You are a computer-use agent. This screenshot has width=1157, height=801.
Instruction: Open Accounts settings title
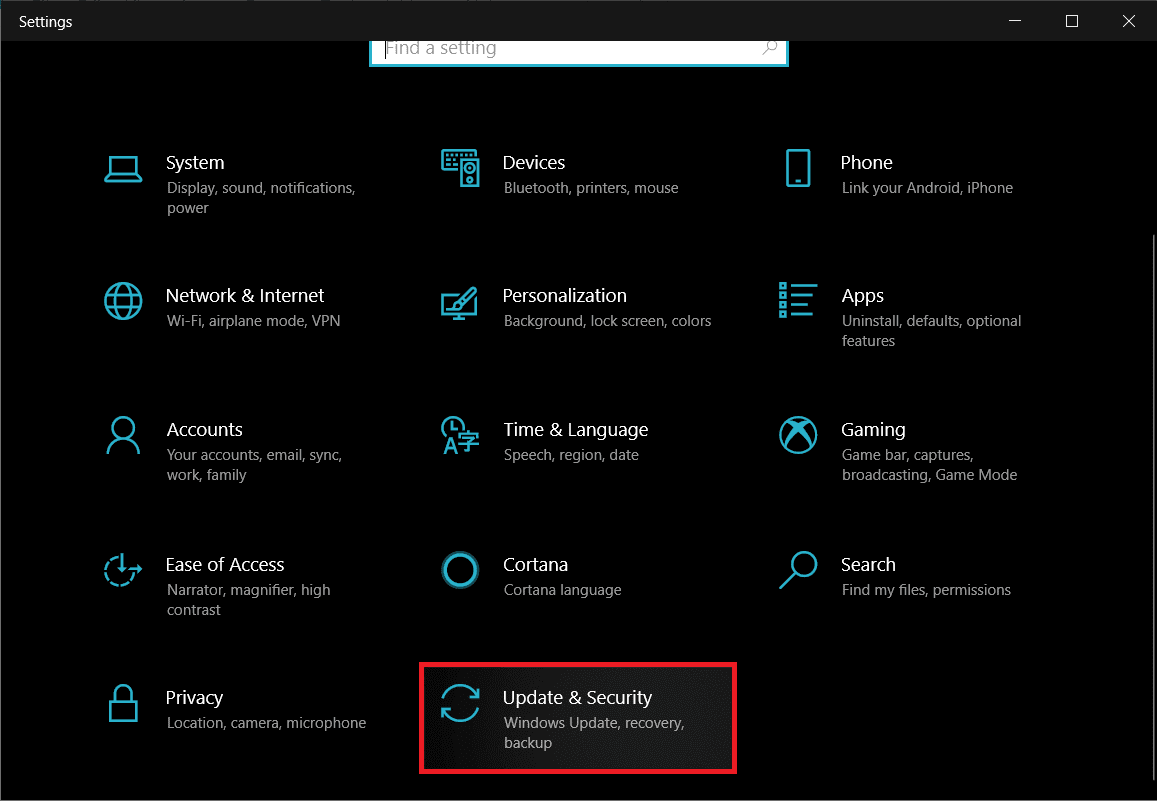(x=204, y=430)
